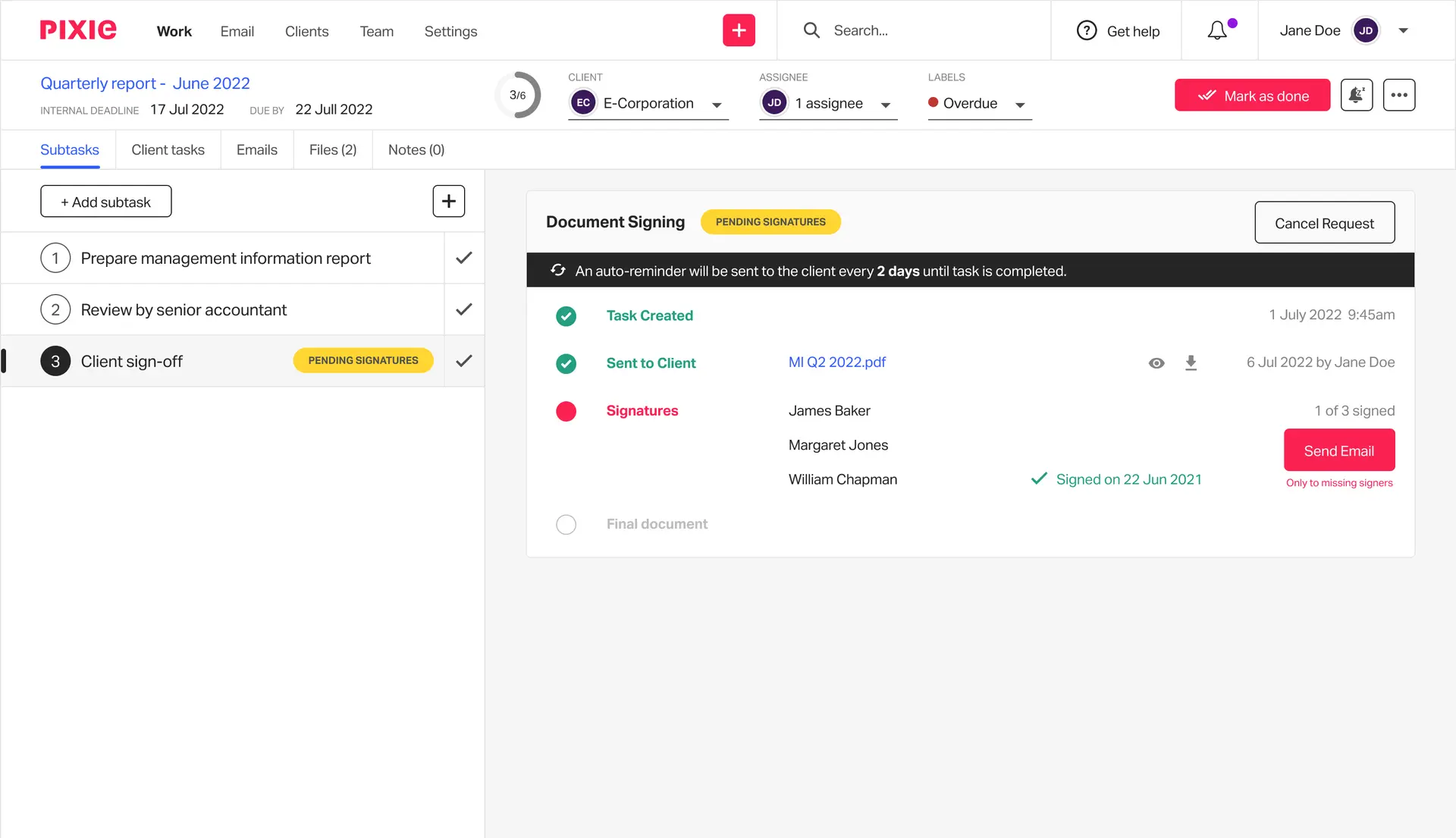Open the notifications bell

pyautogui.click(x=1217, y=30)
